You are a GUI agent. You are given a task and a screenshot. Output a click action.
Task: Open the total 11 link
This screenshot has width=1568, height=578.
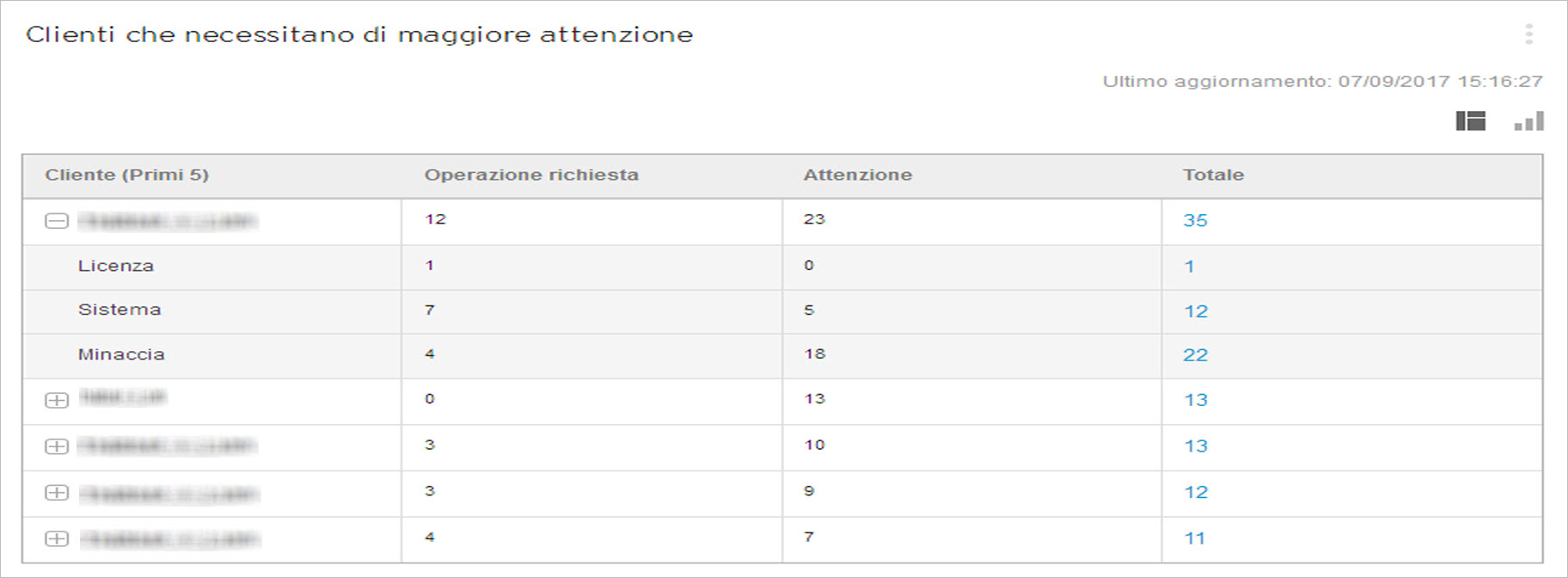pyautogui.click(x=1195, y=538)
